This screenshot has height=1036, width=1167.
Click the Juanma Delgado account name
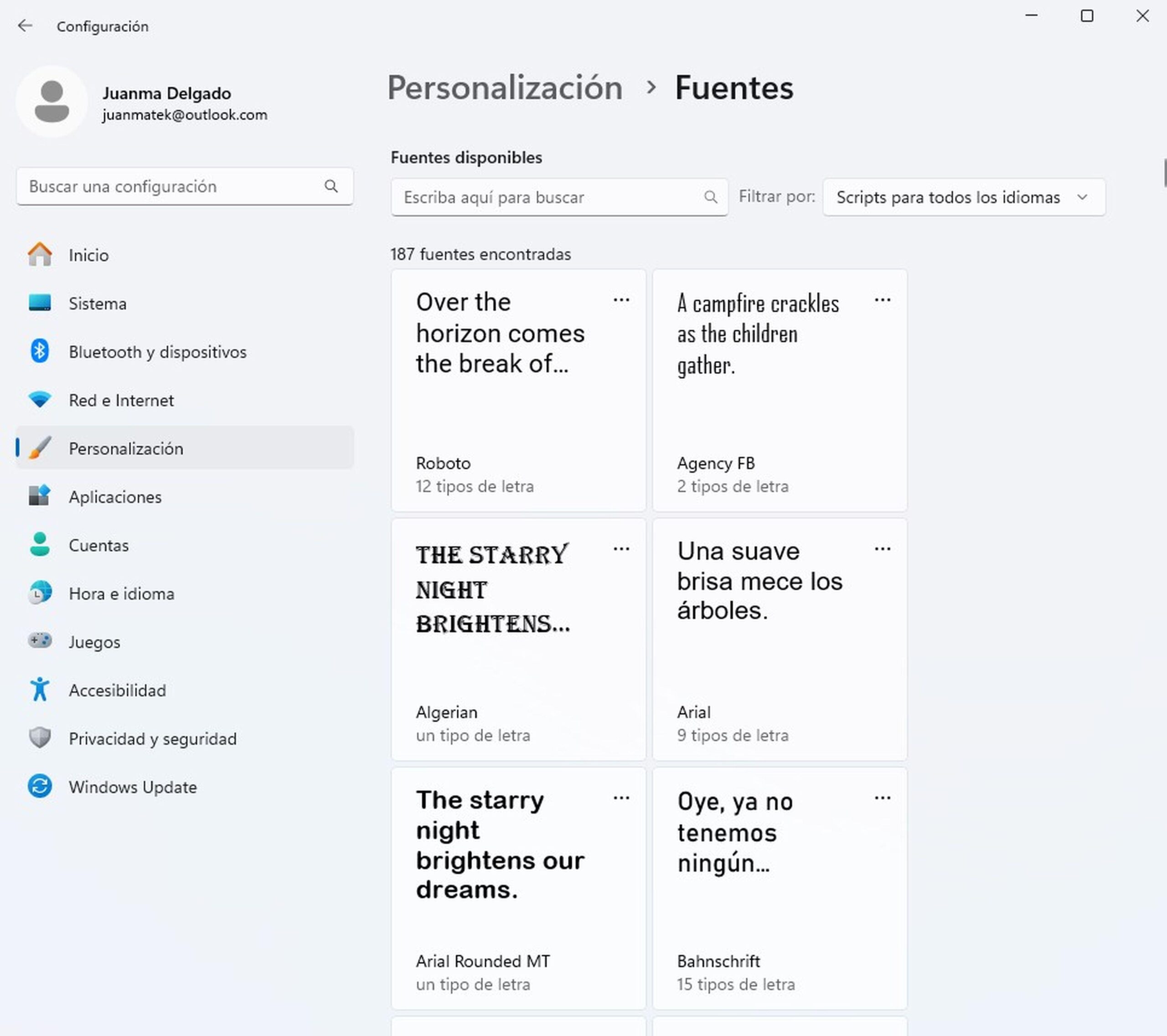point(167,93)
